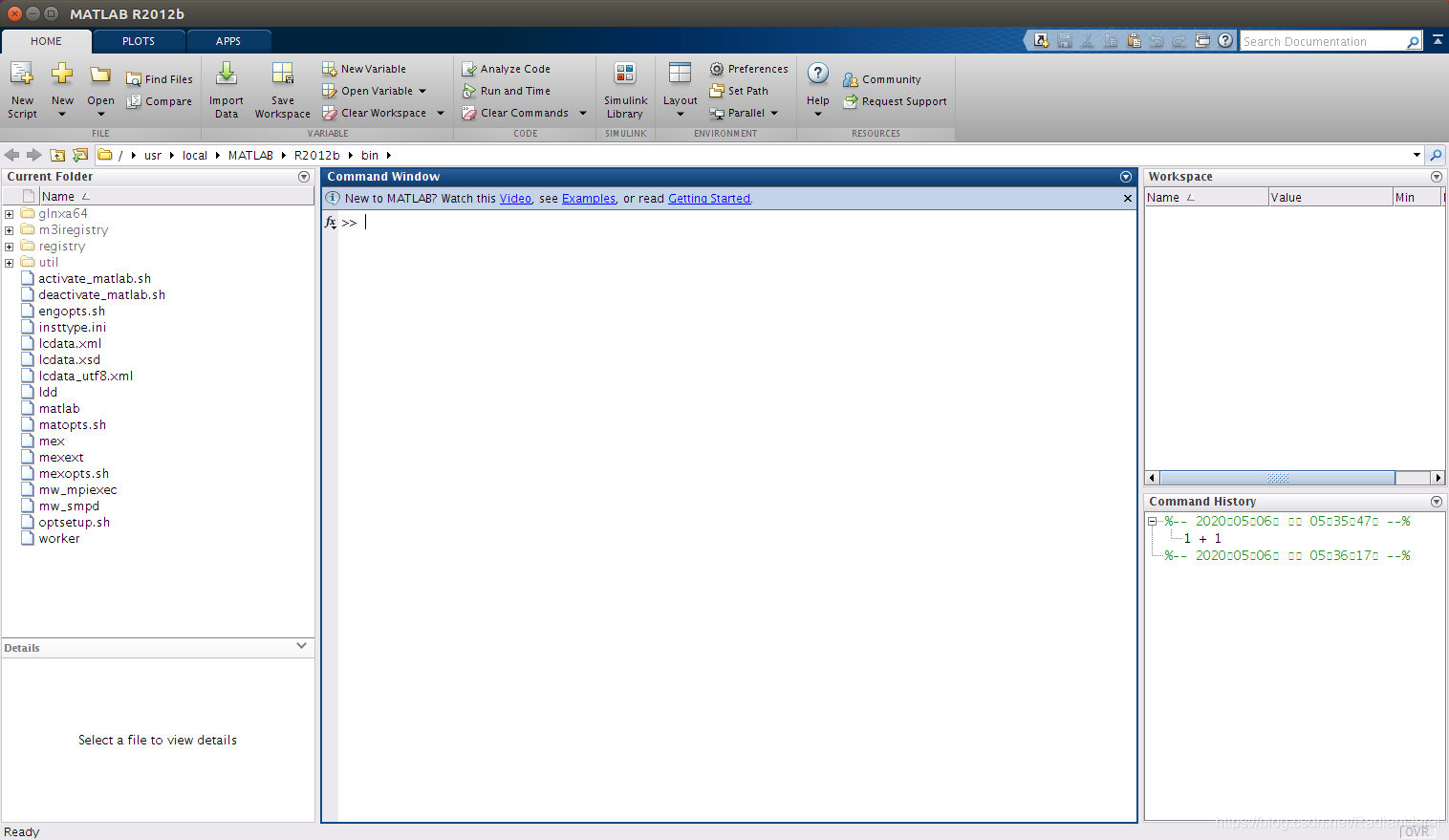The width and height of the screenshot is (1449, 840).
Task: Expand the util folder
Action: 9,263
